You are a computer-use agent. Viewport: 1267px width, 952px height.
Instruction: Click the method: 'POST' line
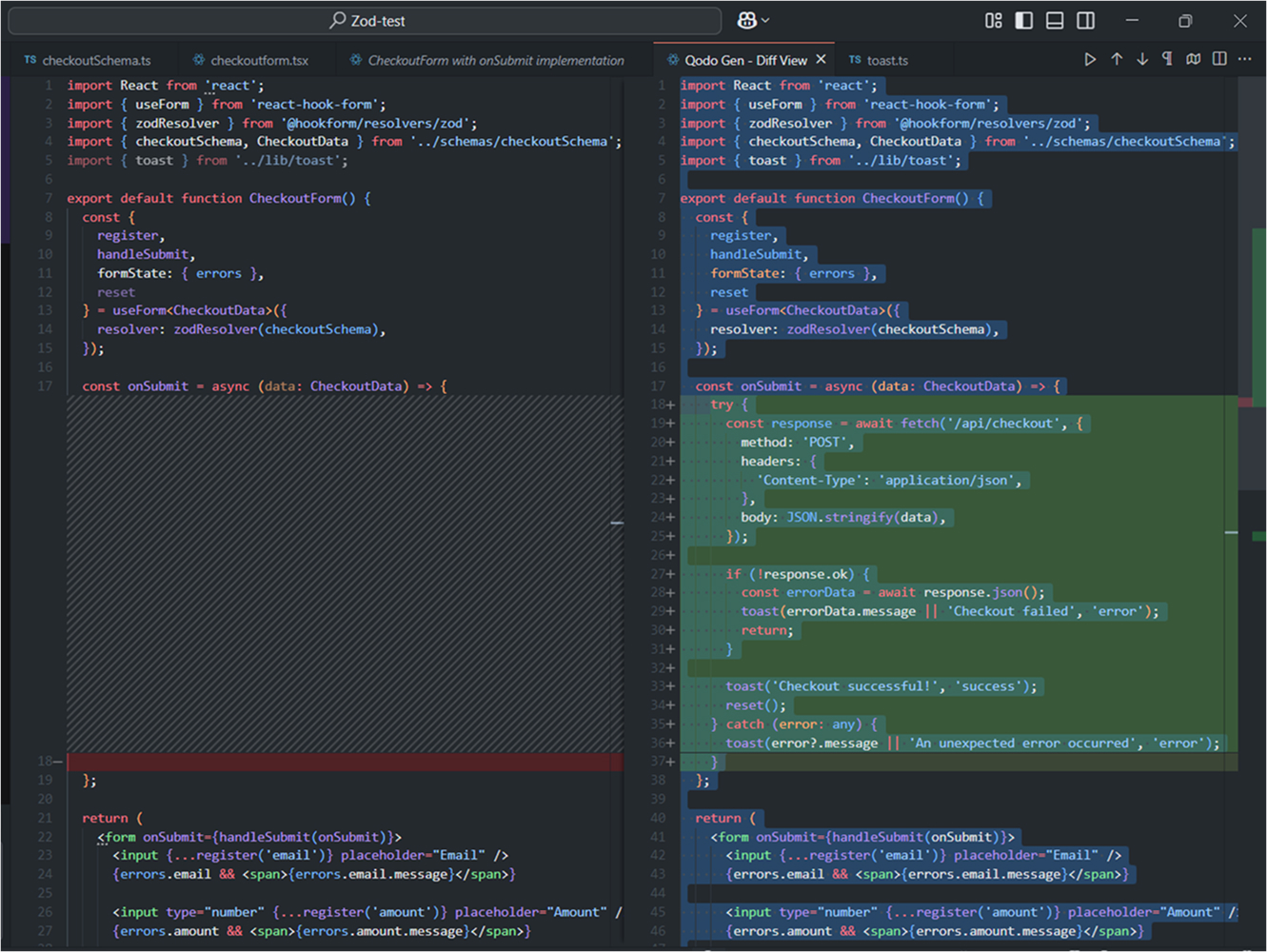click(x=798, y=443)
